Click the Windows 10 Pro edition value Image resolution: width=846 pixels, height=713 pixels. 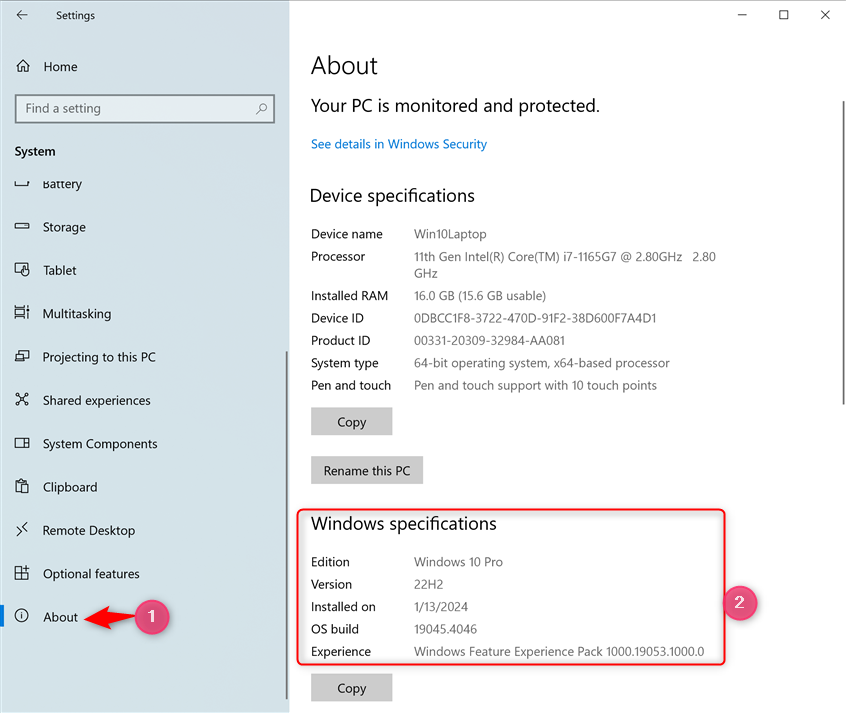tap(458, 562)
